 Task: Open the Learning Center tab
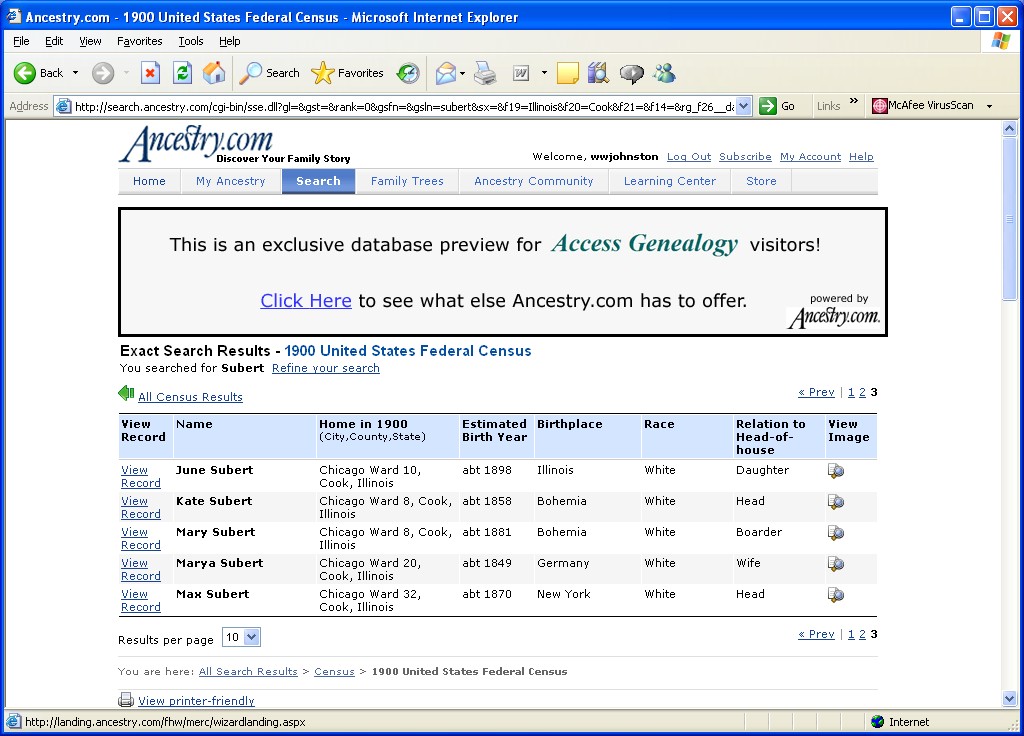click(669, 182)
